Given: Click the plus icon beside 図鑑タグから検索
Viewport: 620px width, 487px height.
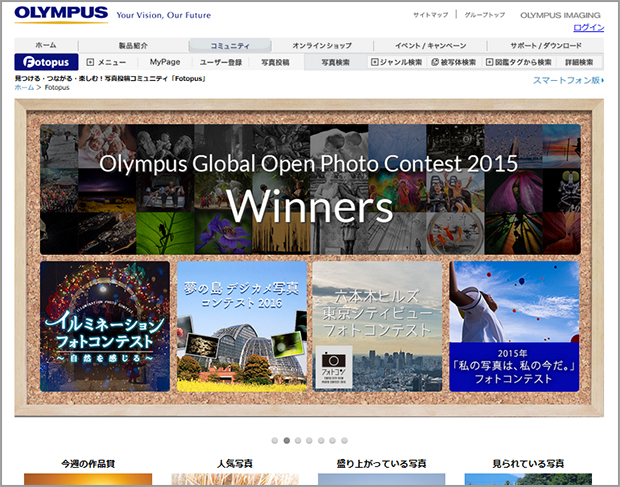Looking at the screenshot, I should [x=489, y=62].
